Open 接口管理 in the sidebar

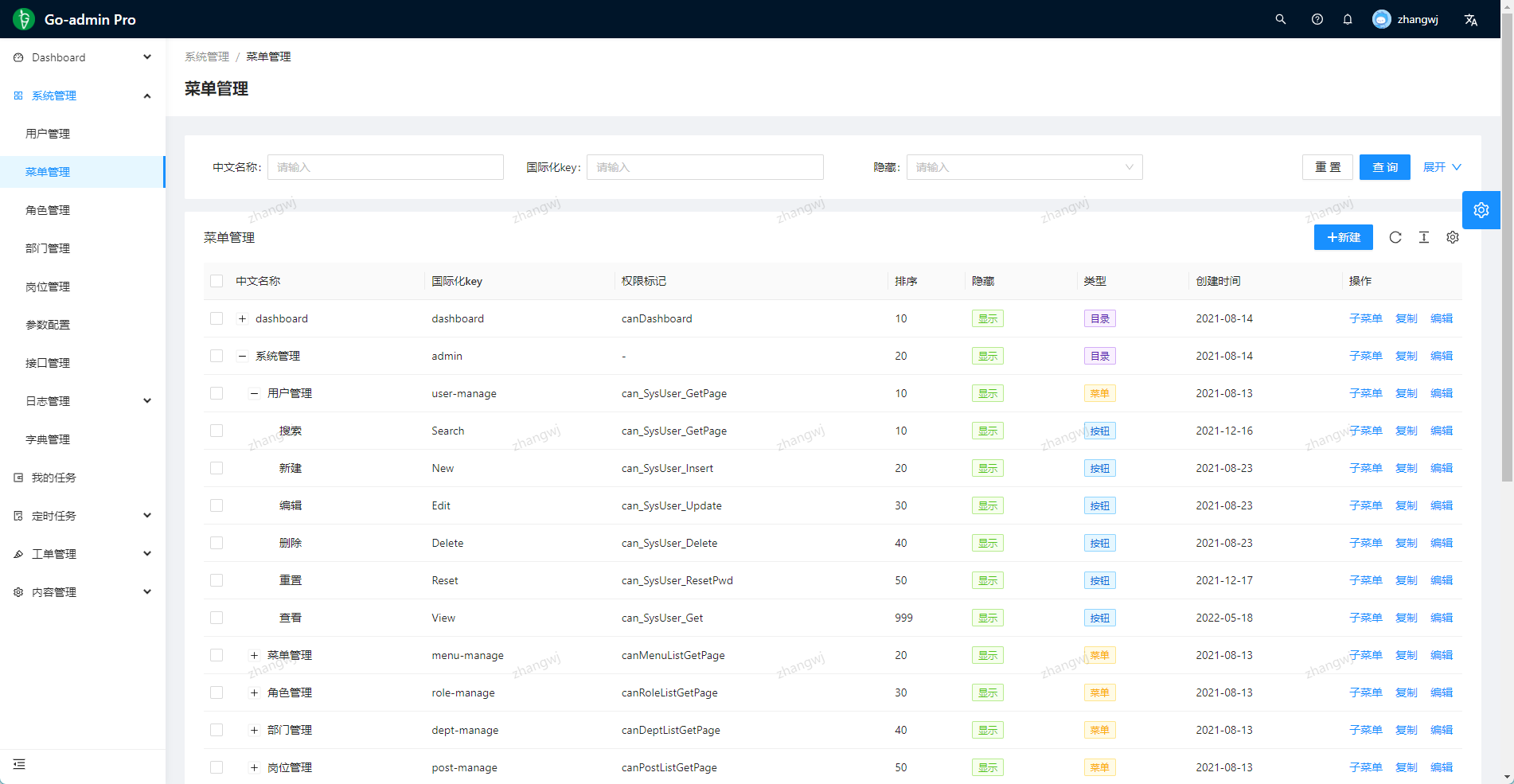83,363
